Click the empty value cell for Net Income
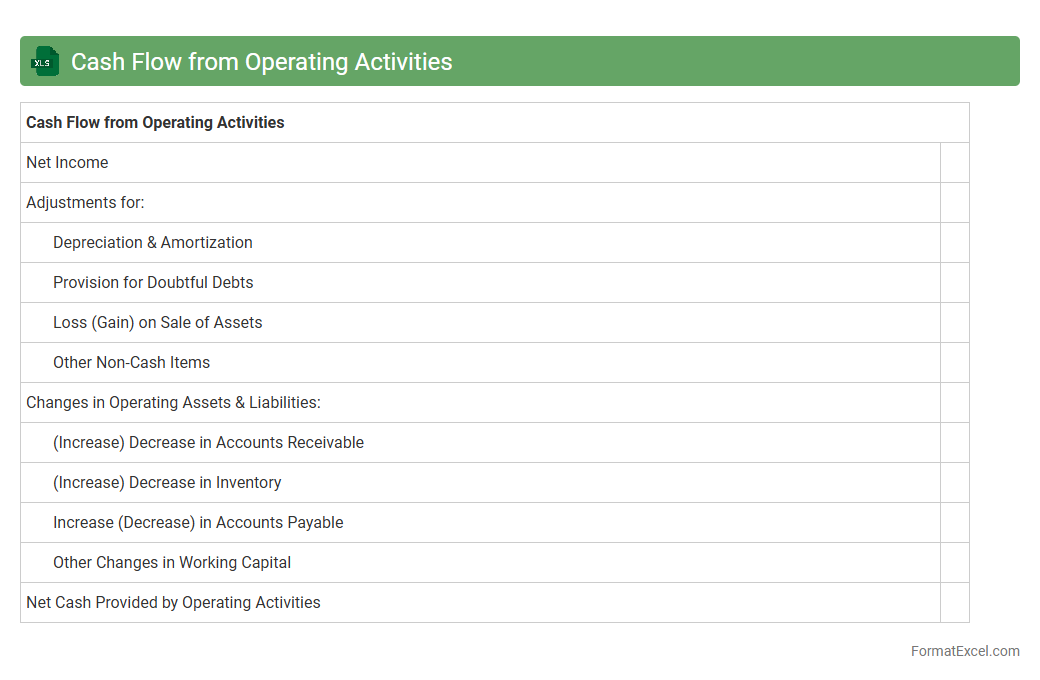Image resolution: width=1040 pixels, height=680 pixels. 954,163
